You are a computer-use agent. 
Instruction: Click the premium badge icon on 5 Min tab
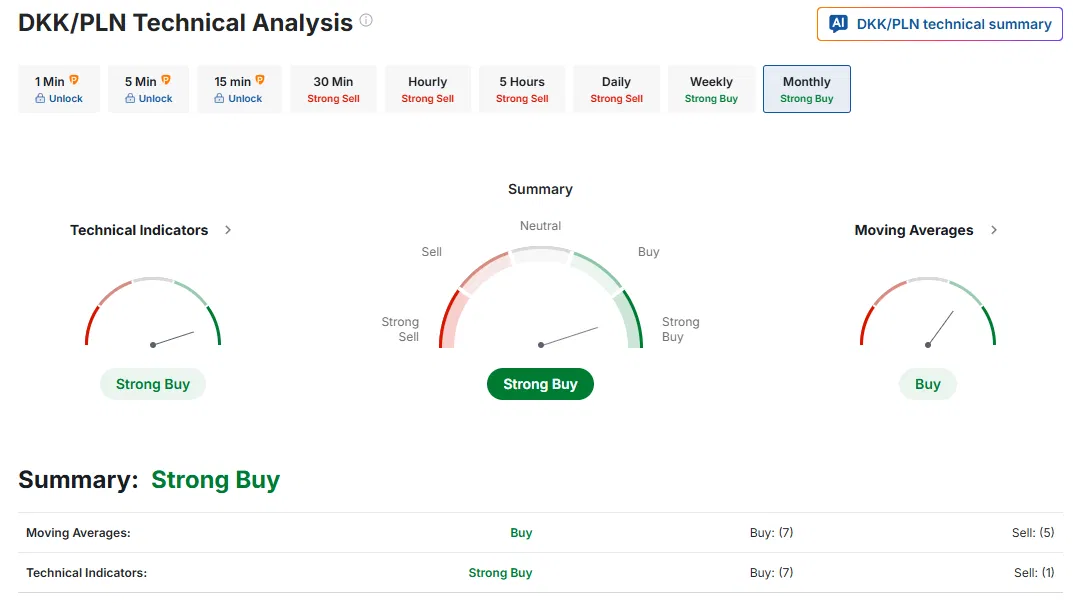166,80
